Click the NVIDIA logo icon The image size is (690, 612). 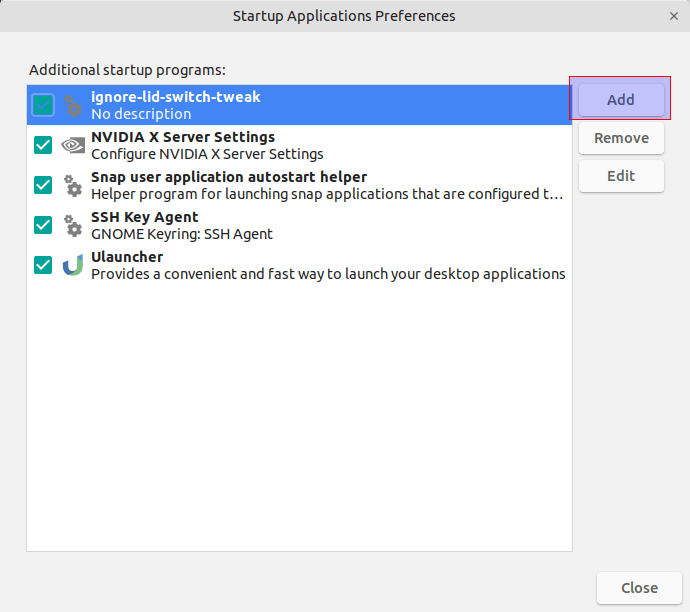tap(73, 145)
